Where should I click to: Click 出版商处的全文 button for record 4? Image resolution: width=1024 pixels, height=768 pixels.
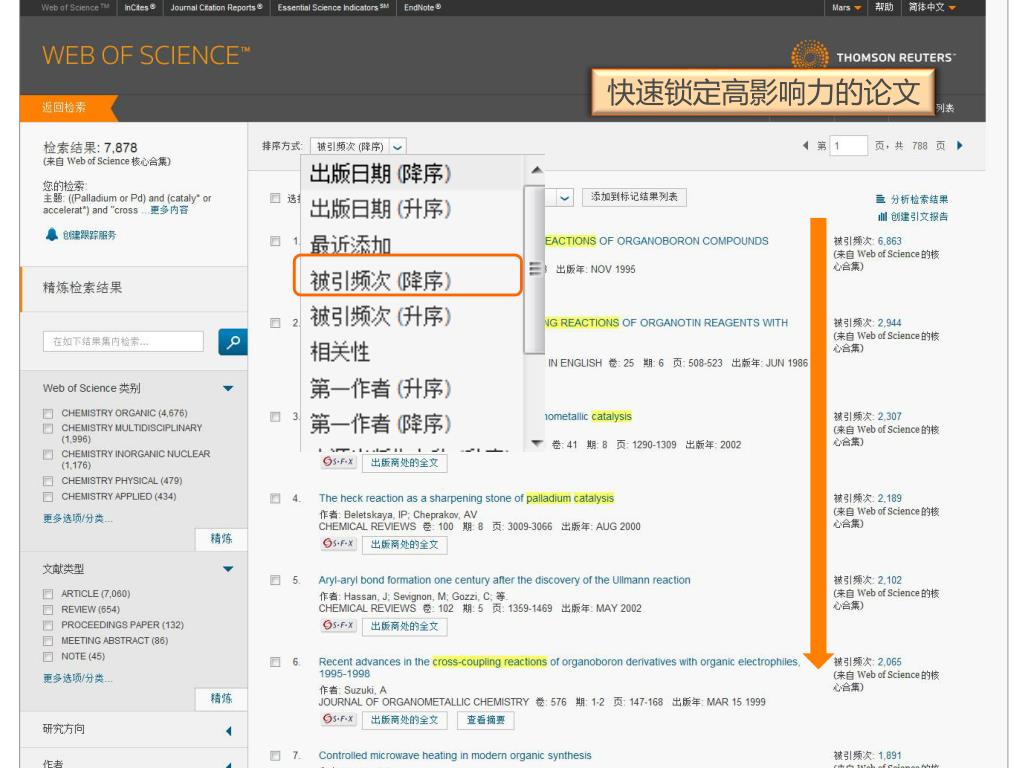(404, 545)
